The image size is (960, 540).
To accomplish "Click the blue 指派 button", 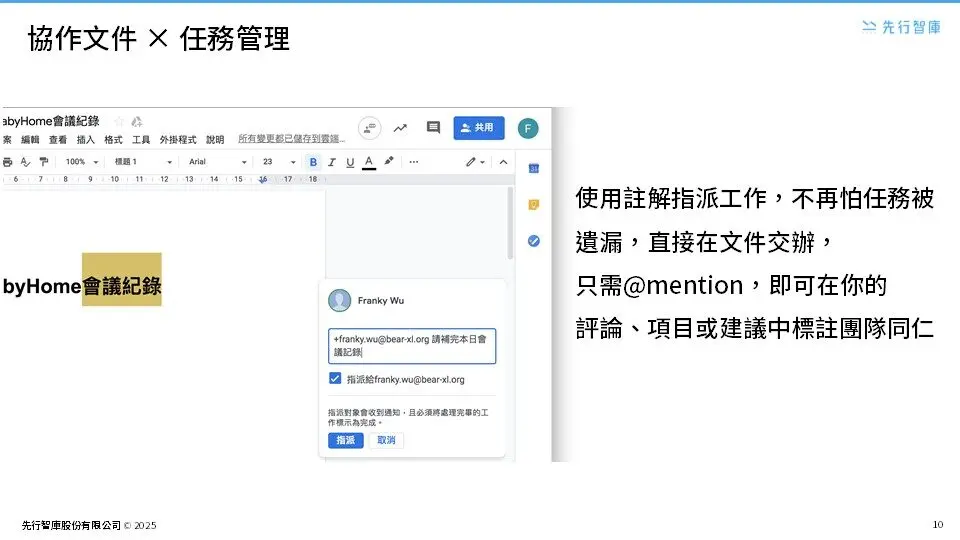I will click(x=345, y=440).
